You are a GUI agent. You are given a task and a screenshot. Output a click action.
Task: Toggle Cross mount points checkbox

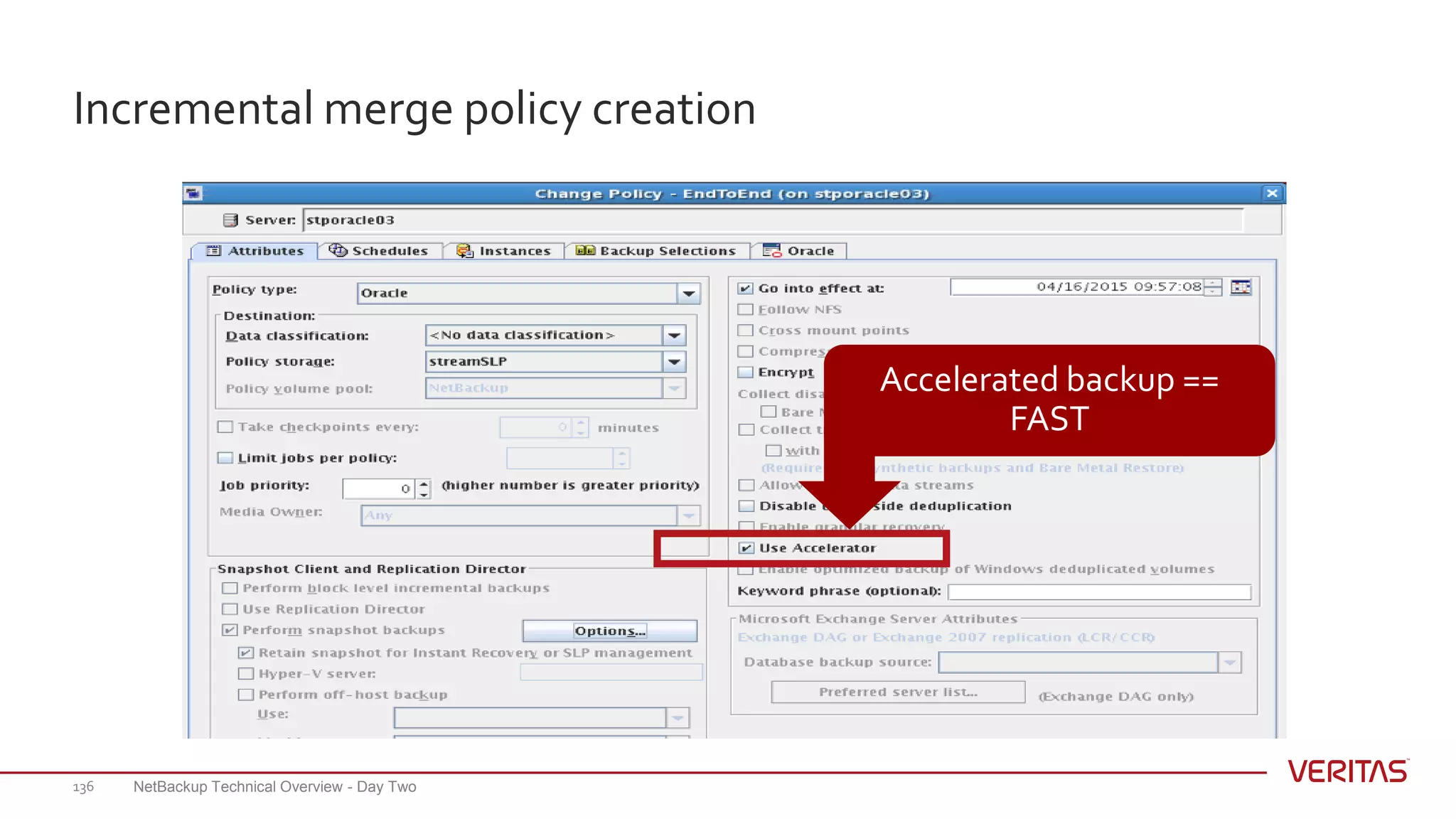[745, 331]
